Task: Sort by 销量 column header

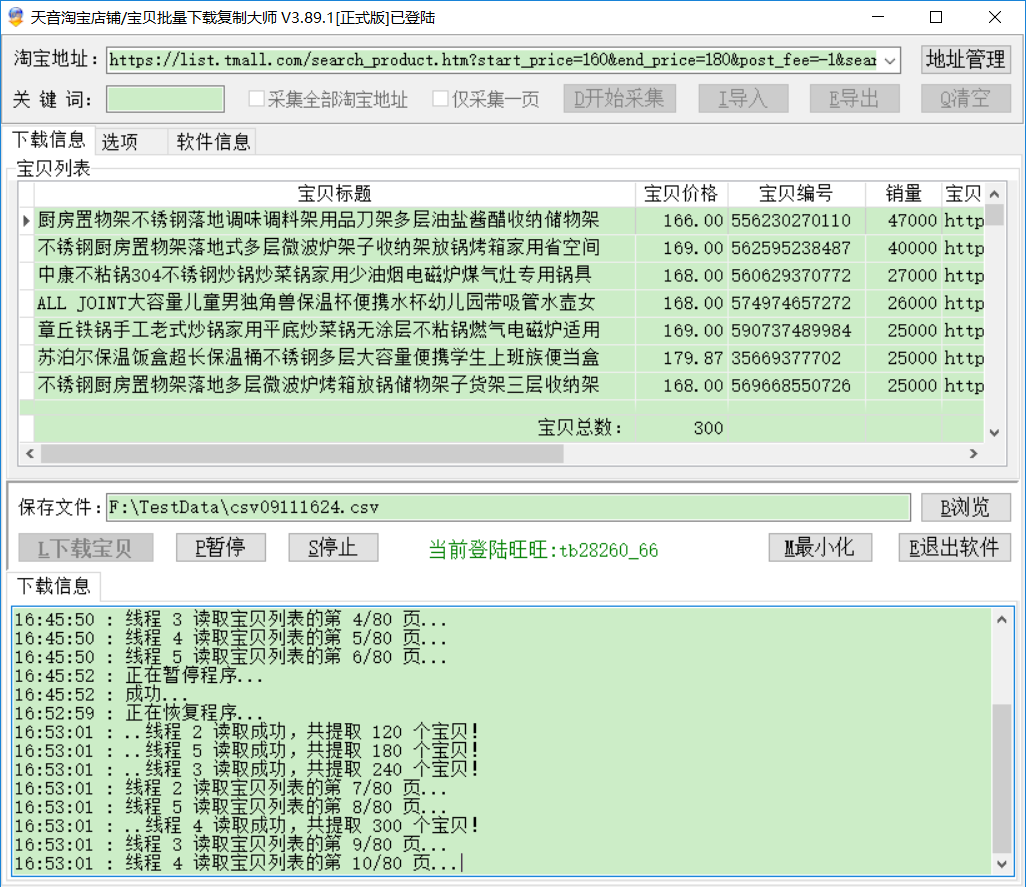Action: [903, 194]
